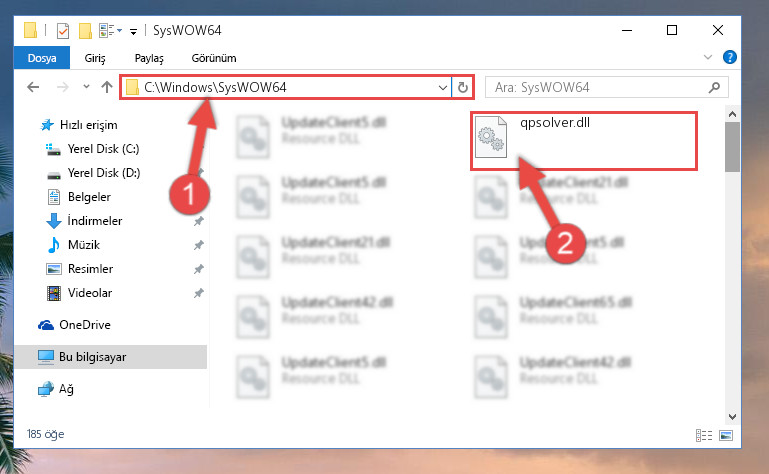The width and height of the screenshot is (769, 474).
Task: Refresh the SysWOW64 folder view
Action: click(x=462, y=88)
